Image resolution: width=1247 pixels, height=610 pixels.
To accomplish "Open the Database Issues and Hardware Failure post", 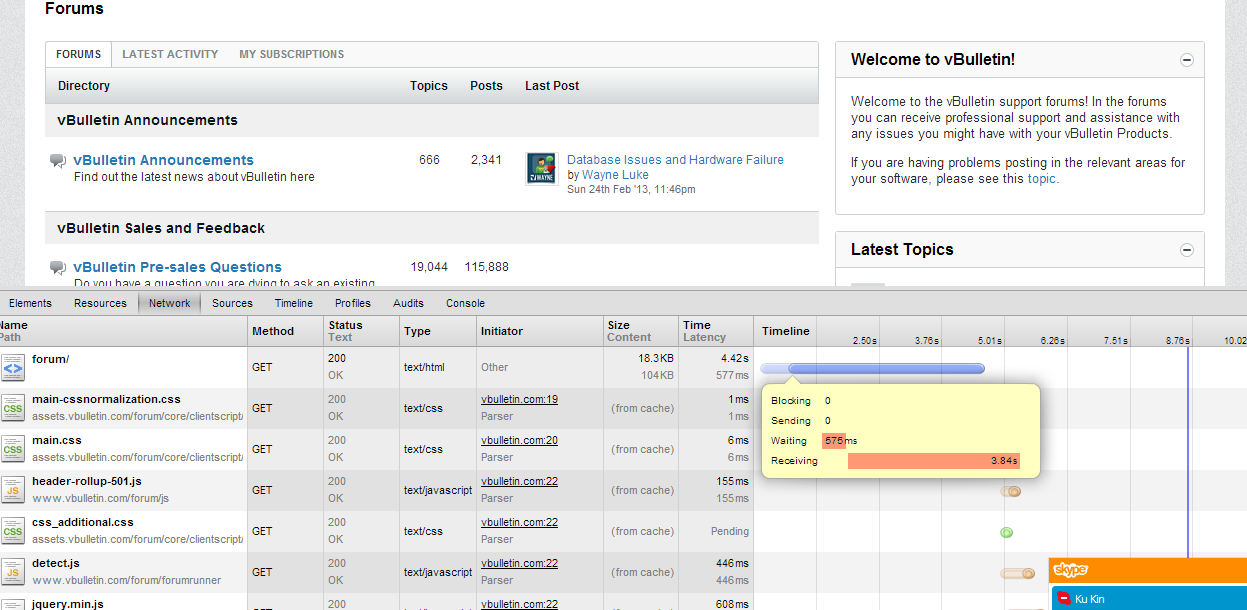I will 675,160.
